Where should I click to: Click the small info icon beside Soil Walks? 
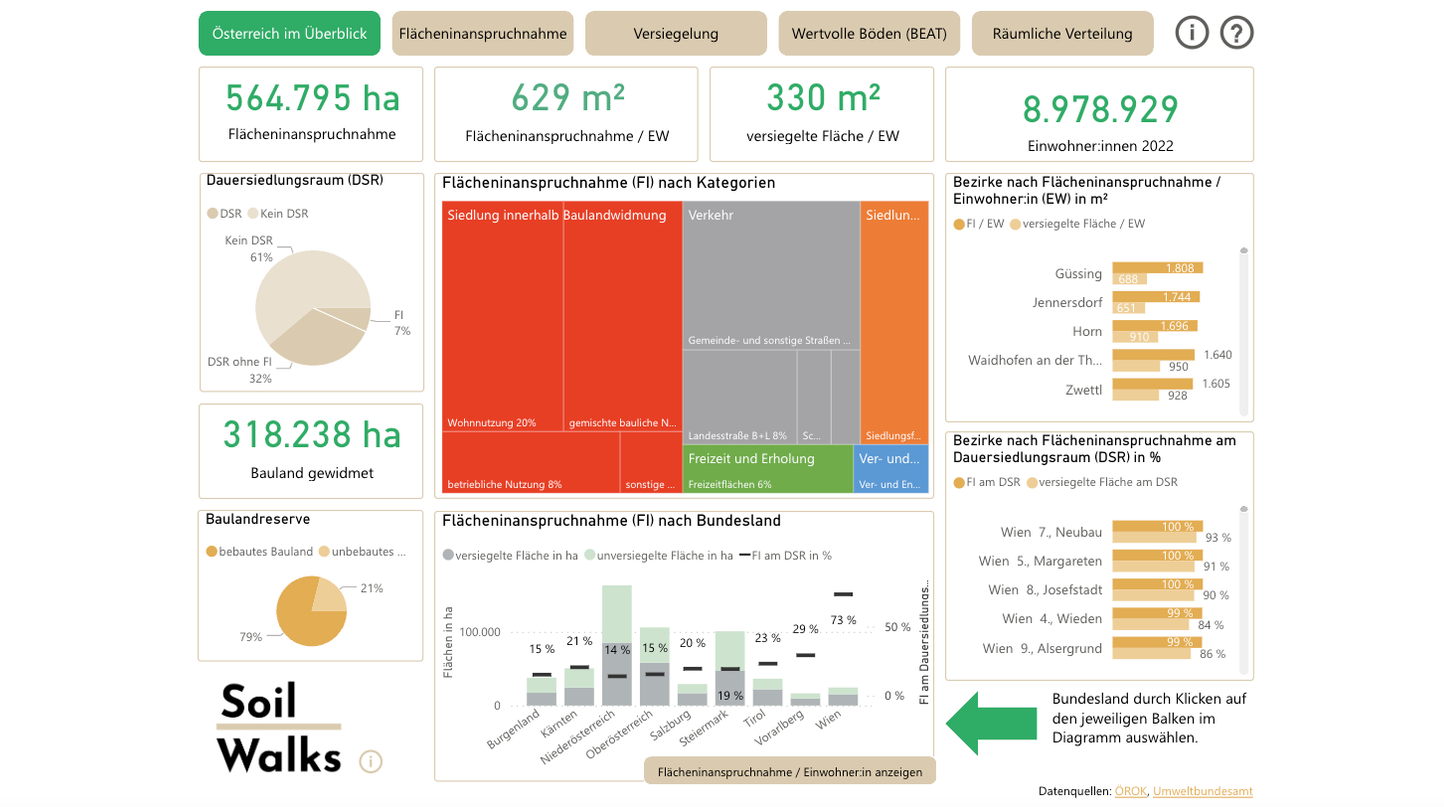coord(370,762)
